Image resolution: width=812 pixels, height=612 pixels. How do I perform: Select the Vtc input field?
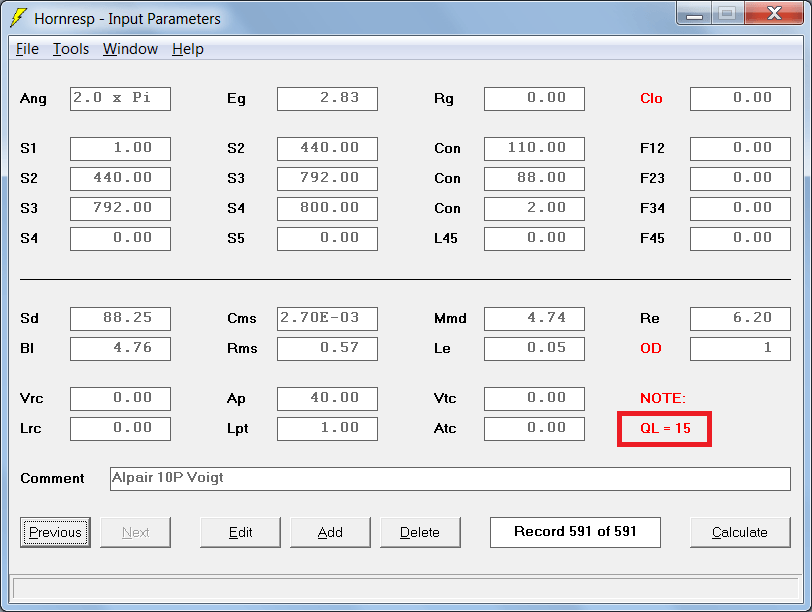click(534, 399)
